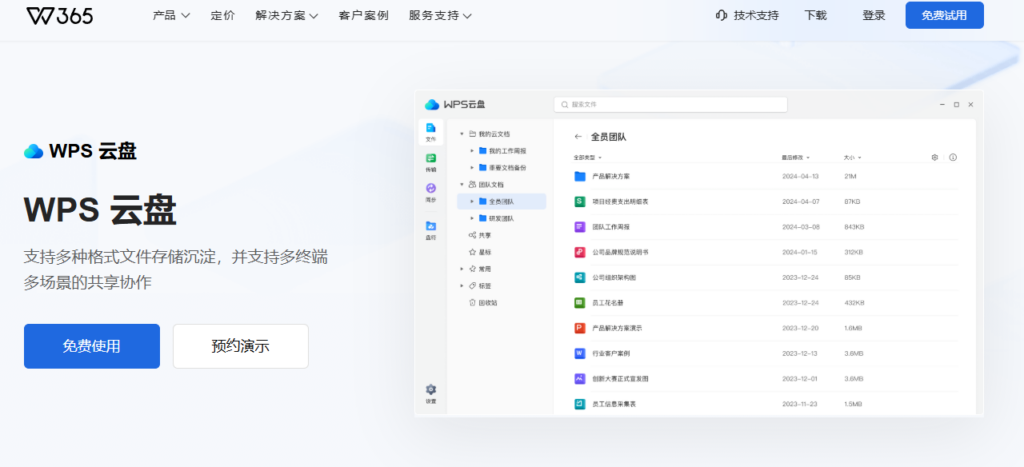The image size is (1024, 467).
Task: Go to 下载 in the top bar
Action: [x=815, y=16]
